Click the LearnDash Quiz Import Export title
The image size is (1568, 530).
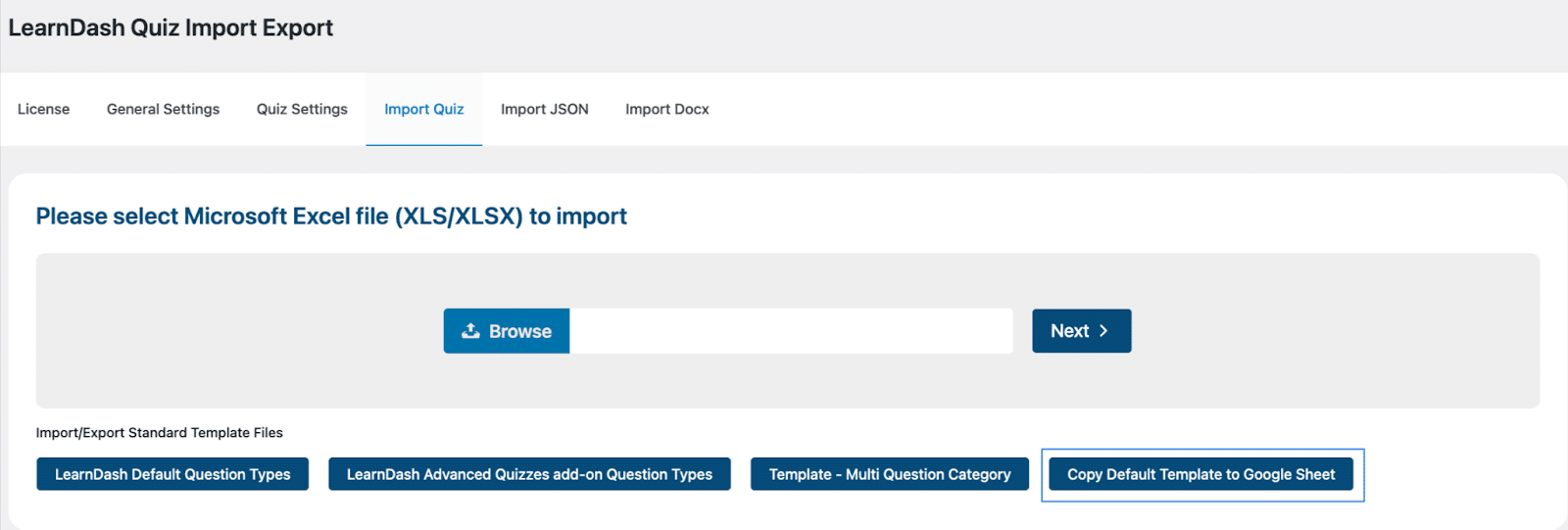click(x=171, y=27)
